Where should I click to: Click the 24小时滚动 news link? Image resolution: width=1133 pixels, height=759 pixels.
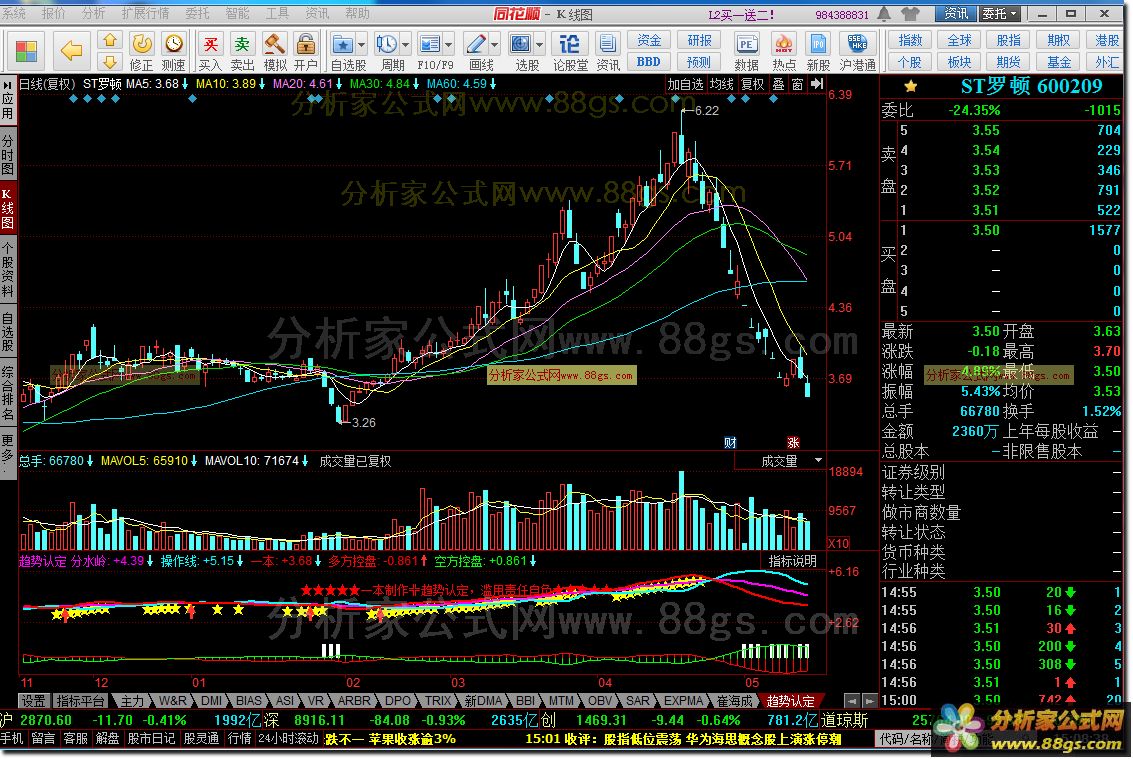pos(288,739)
